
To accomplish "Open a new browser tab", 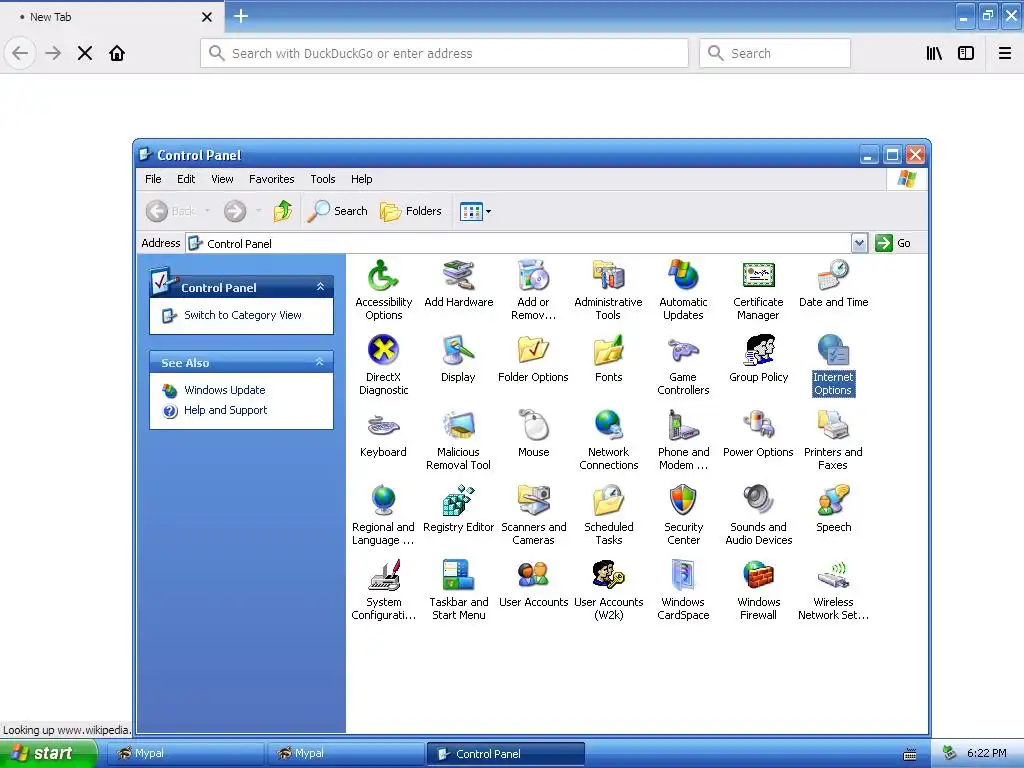I will [x=241, y=16].
